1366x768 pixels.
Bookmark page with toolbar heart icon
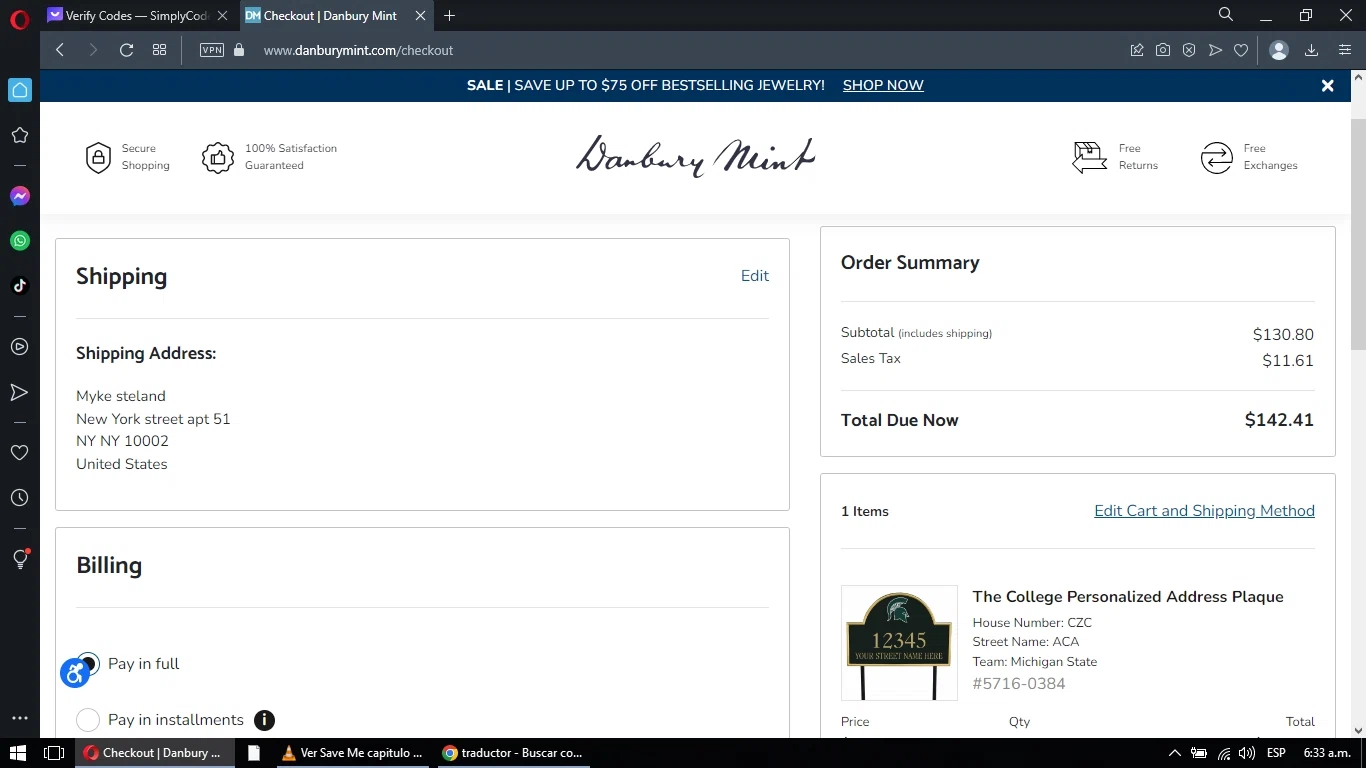[1241, 50]
